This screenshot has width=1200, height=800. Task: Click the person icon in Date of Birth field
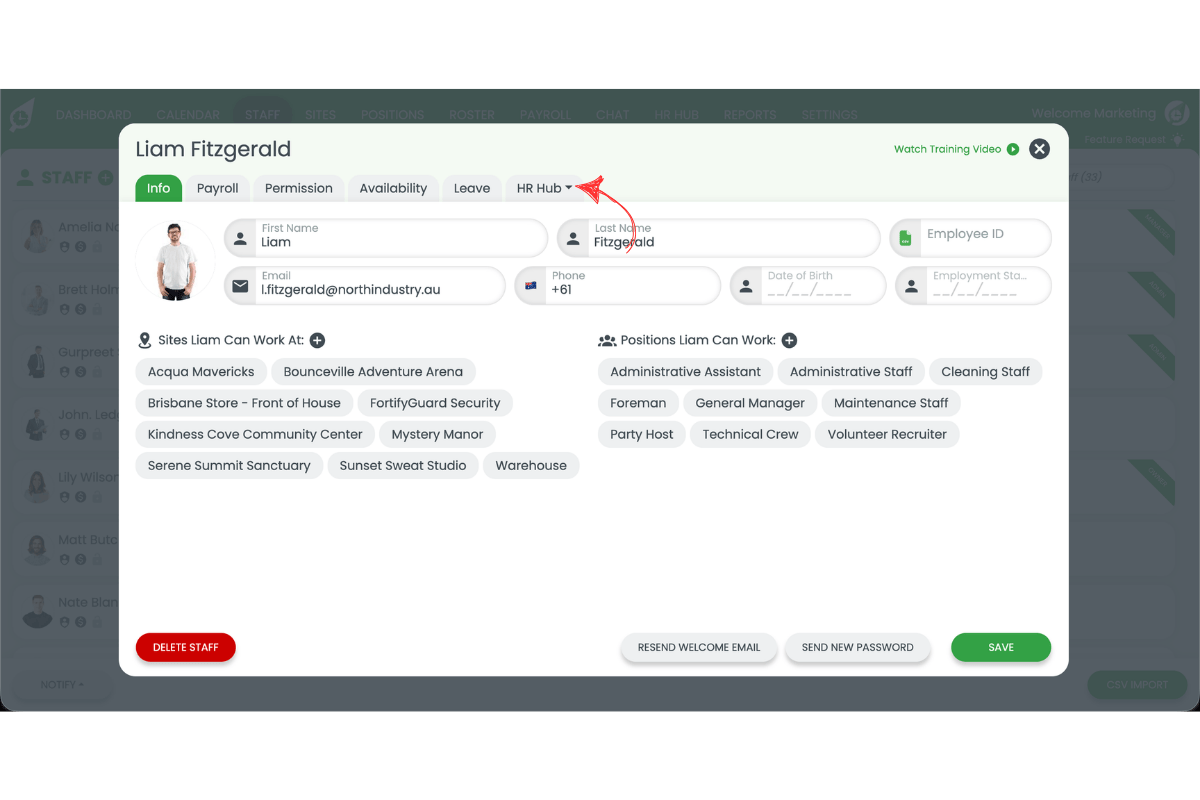(745, 285)
